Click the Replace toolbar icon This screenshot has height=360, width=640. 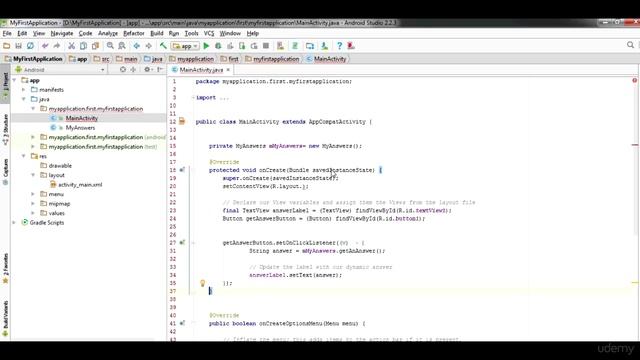pyautogui.click(x=122, y=46)
